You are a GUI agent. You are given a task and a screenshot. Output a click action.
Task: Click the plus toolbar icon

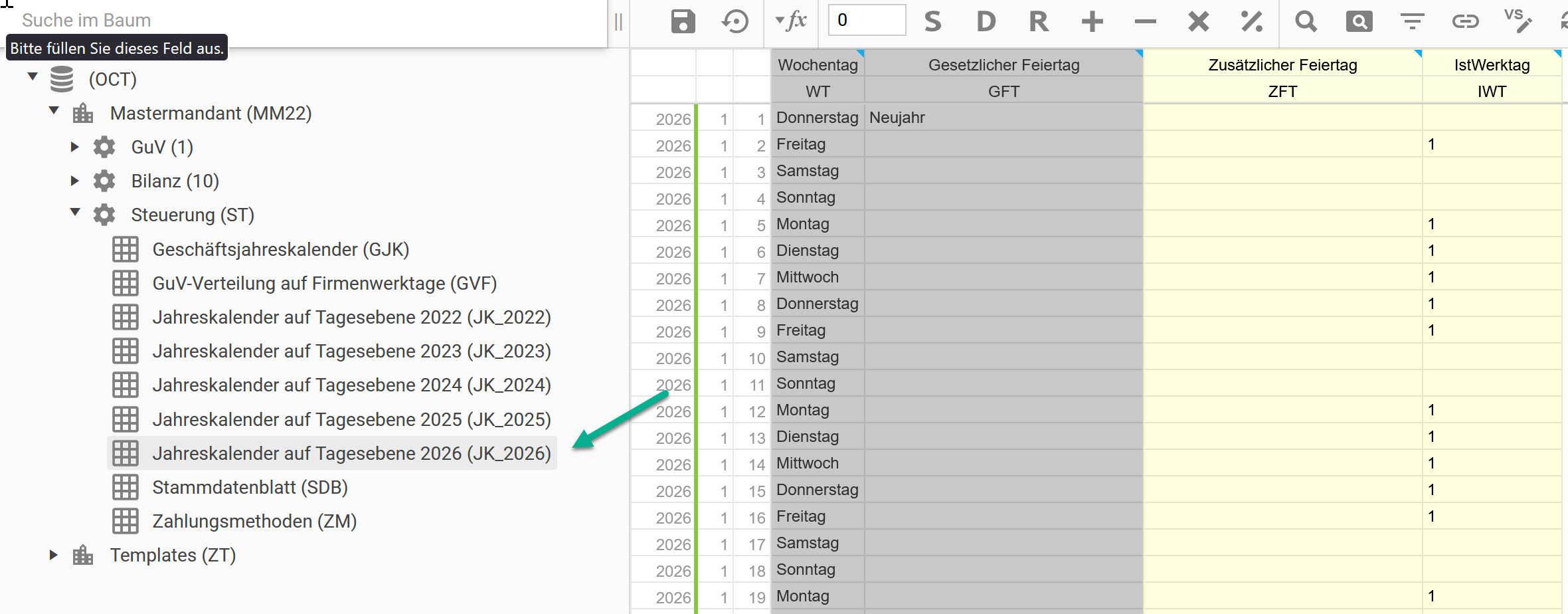(1092, 21)
